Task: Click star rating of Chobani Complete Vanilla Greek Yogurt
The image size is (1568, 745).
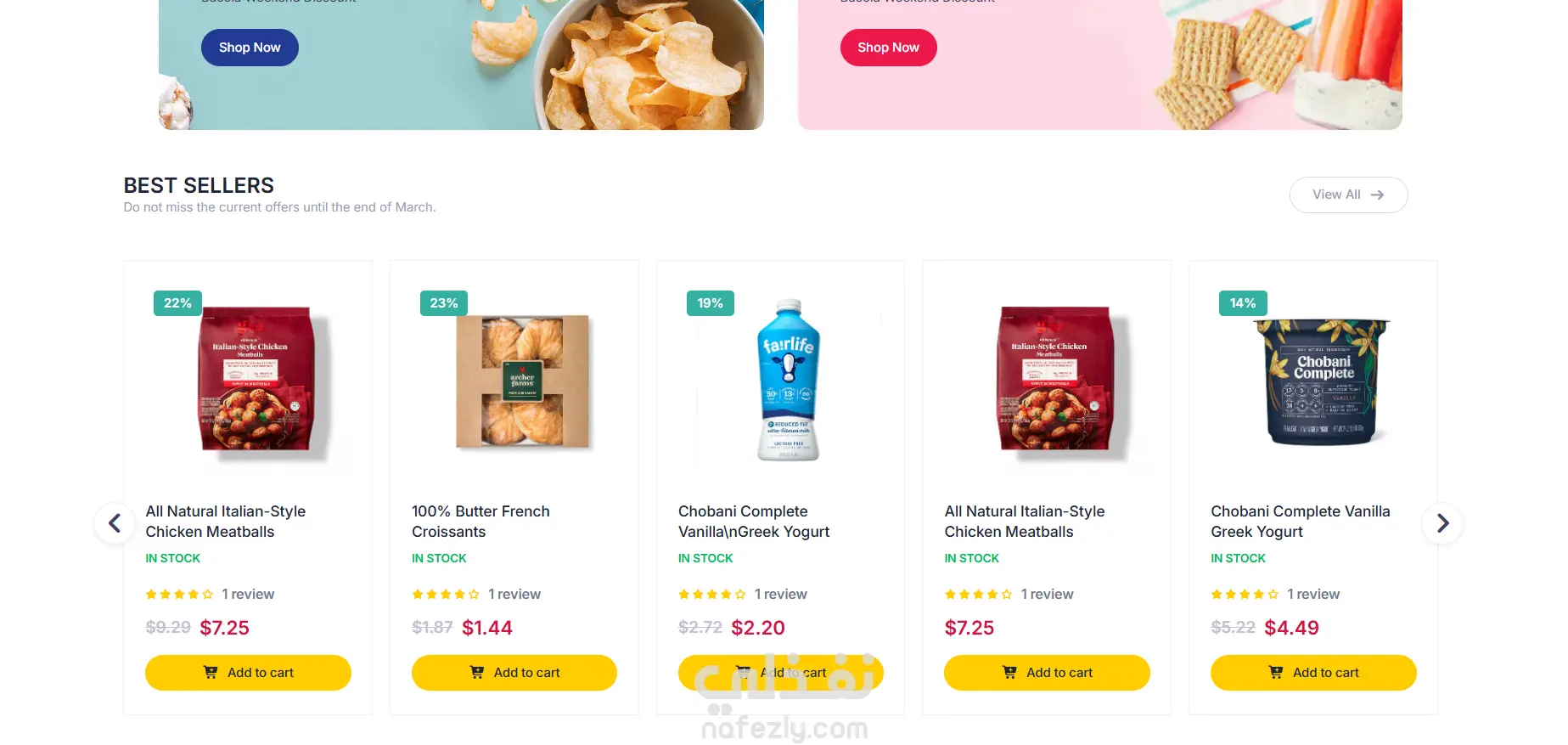Action: tap(1245, 595)
